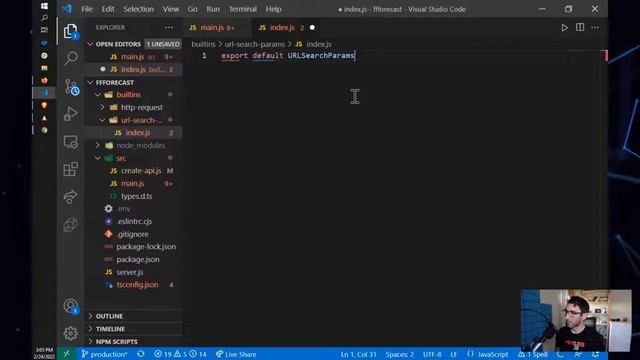Click the Split Editor Right icon
640x360 pixels.
[580, 27]
